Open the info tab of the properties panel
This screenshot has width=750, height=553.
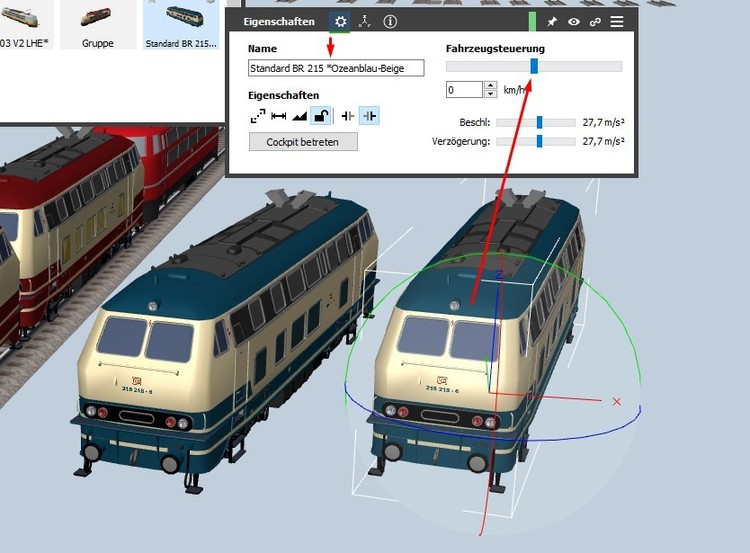point(390,22)
